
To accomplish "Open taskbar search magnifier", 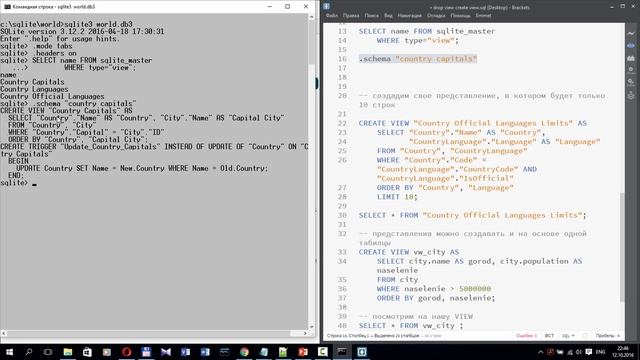I will [29, 352].
